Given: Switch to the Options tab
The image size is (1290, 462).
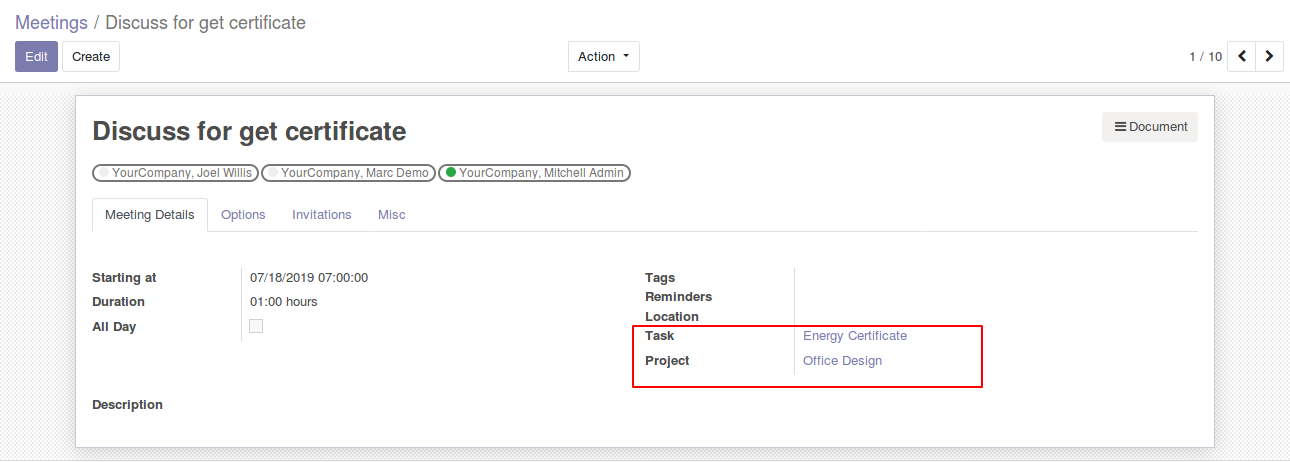Looking at the screenshot, I should (x=243, y=214).
